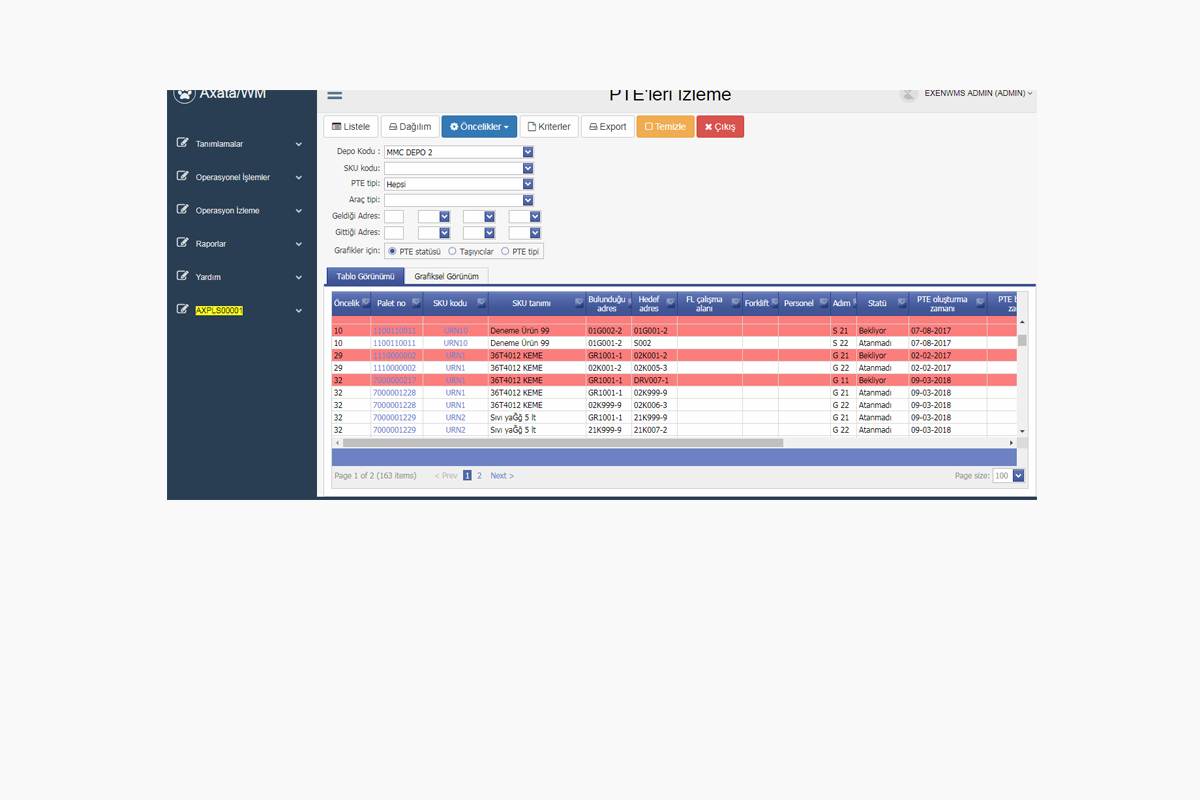Viewport: 1200px width, 800px height.
Task: Toggle the hamburger sidebar menu icon
Action: point(335,96)
